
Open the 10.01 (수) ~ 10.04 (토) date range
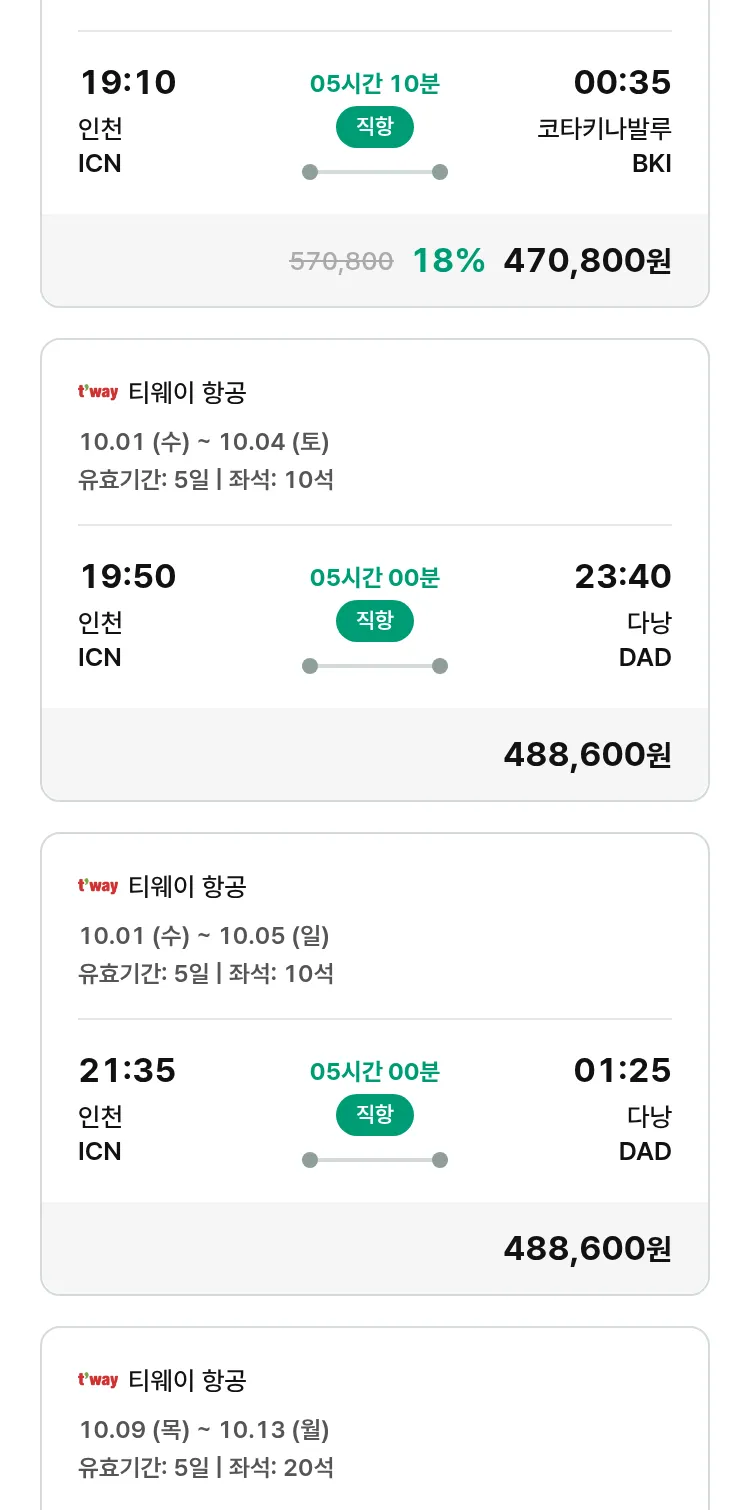pyautogui.click(x=204, y=441)
